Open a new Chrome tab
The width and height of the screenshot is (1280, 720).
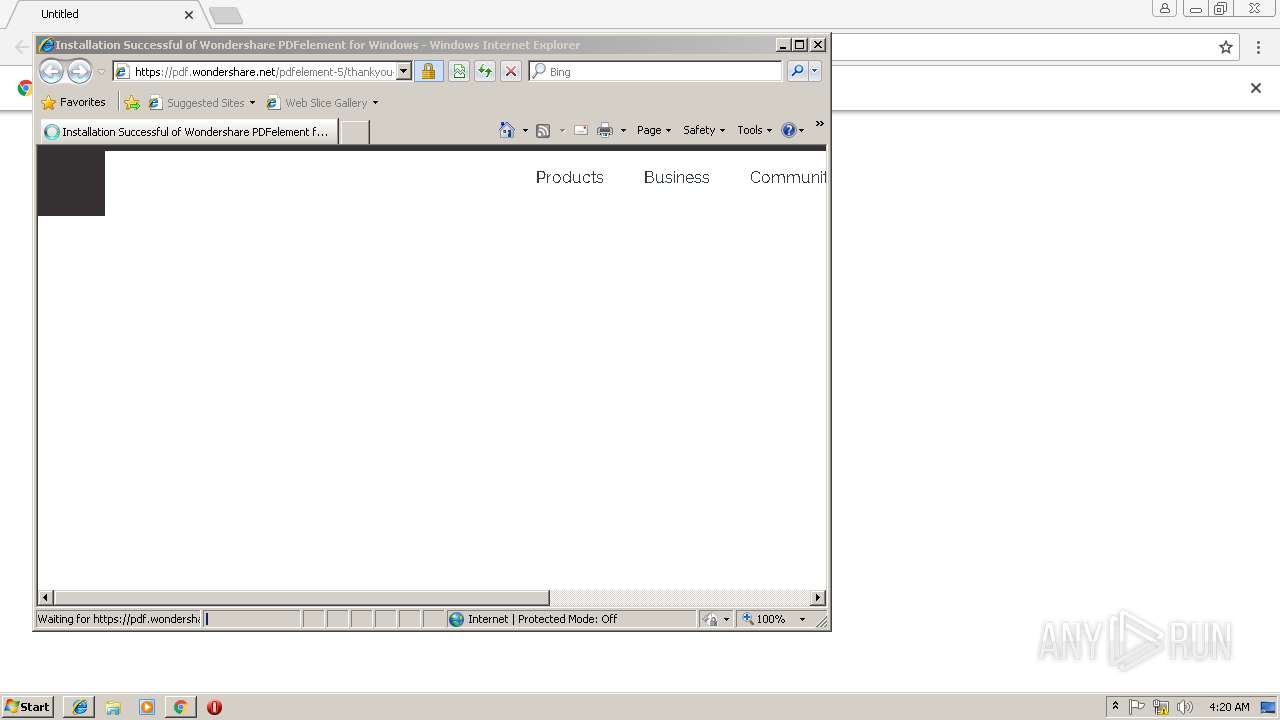(x=225, y=15)
